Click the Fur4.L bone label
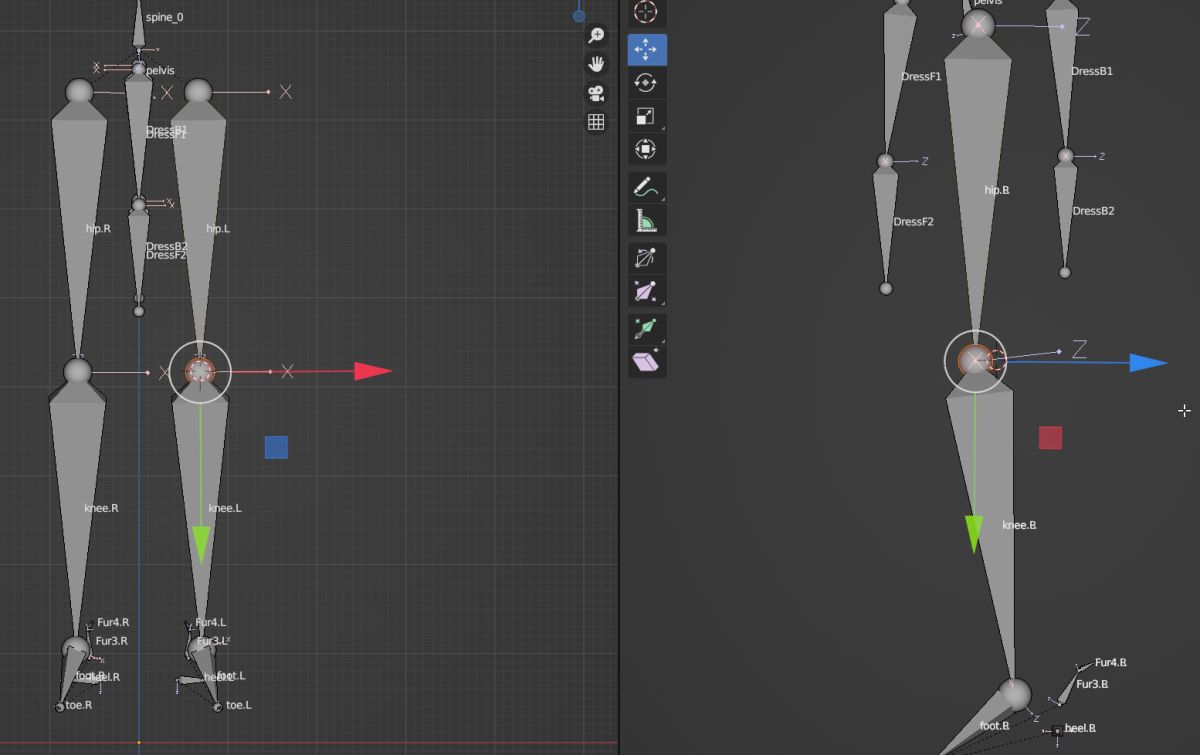 coord(211,622)
